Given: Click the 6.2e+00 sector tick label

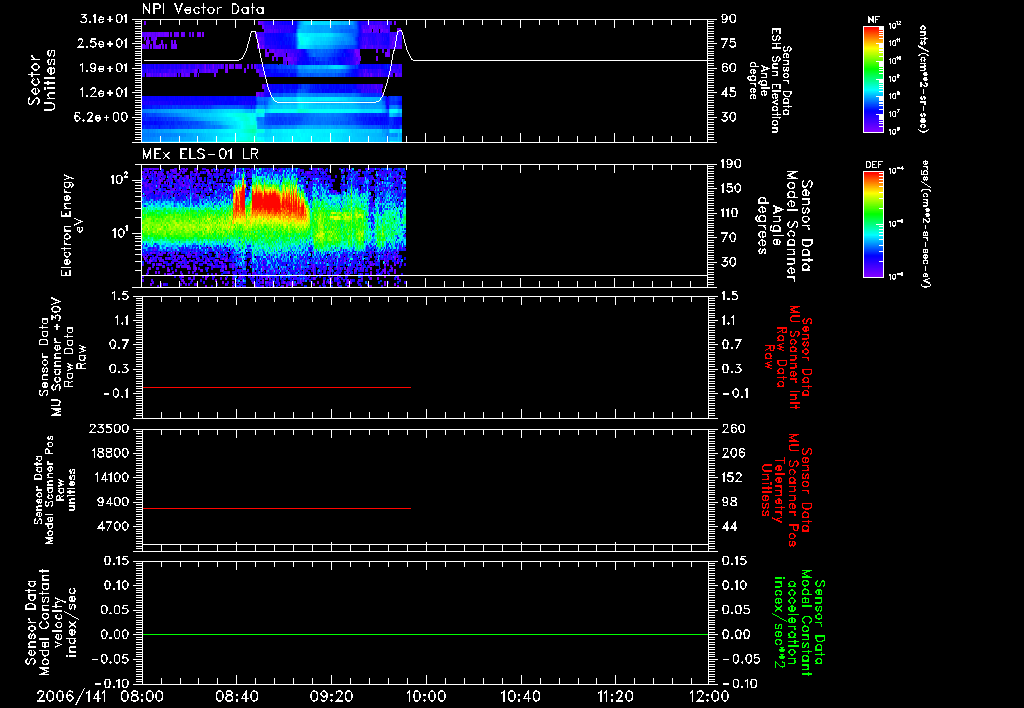Looking at the screenshot, I should coord(104,117).
